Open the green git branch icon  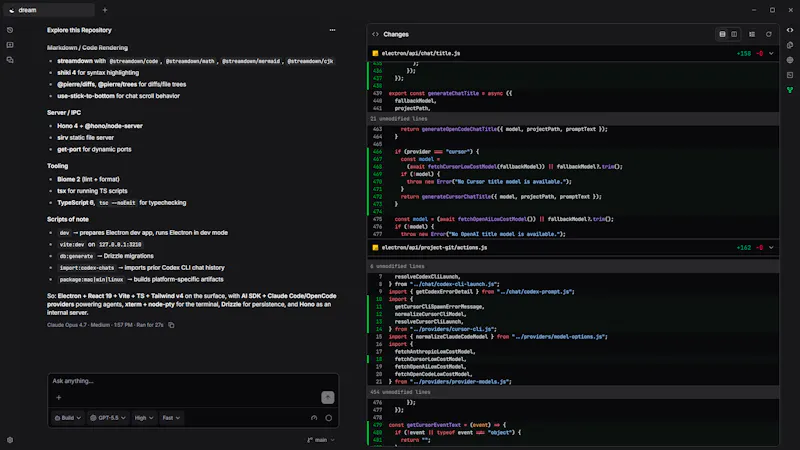coord(790,90)
